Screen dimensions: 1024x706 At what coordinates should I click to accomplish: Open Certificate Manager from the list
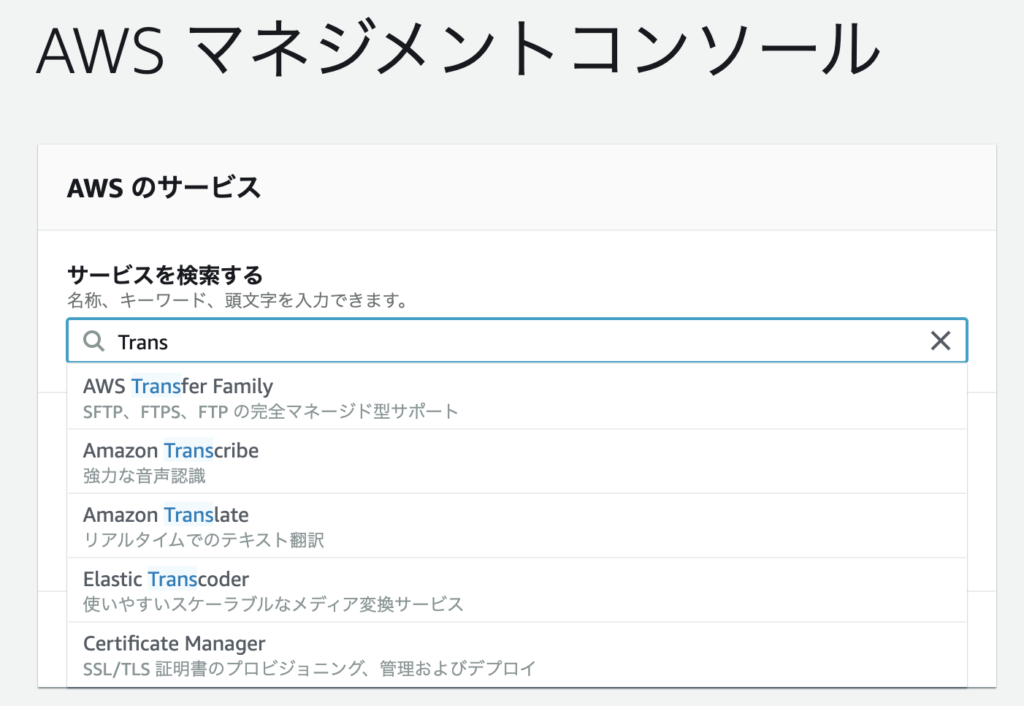pos(517,654)
